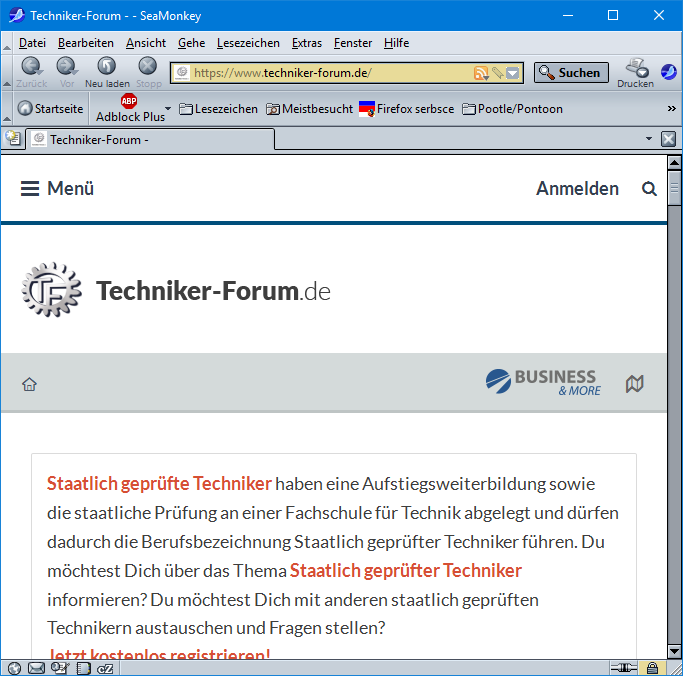This screenshot has width=683, height=676.
Task: Open the Fenster menu
Action: tap(353, 43)
